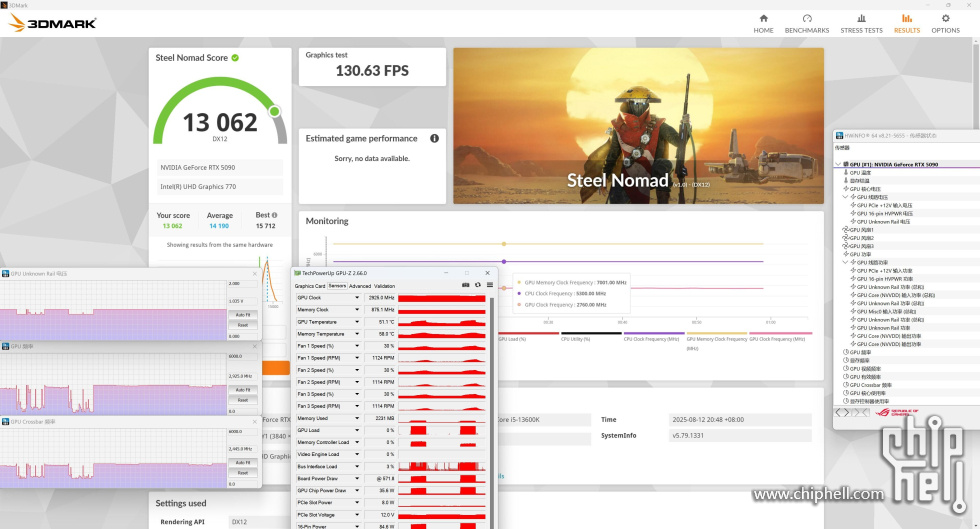Open GPU Load sensor dropdown
The image size is (980, 529).
pos(357,430)
